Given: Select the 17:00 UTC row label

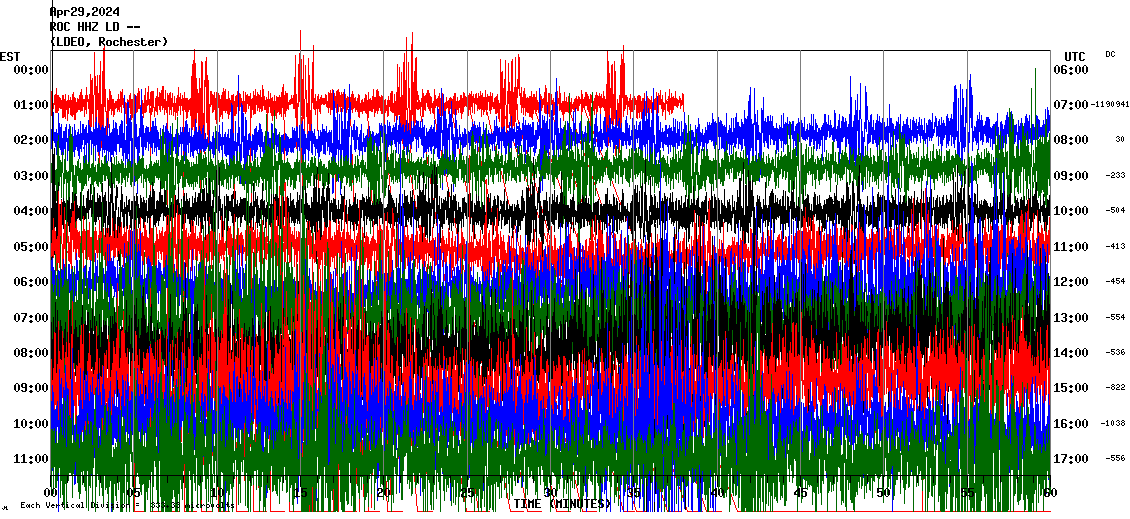Looking at the screenshot, I should [x=1071, y=459].
